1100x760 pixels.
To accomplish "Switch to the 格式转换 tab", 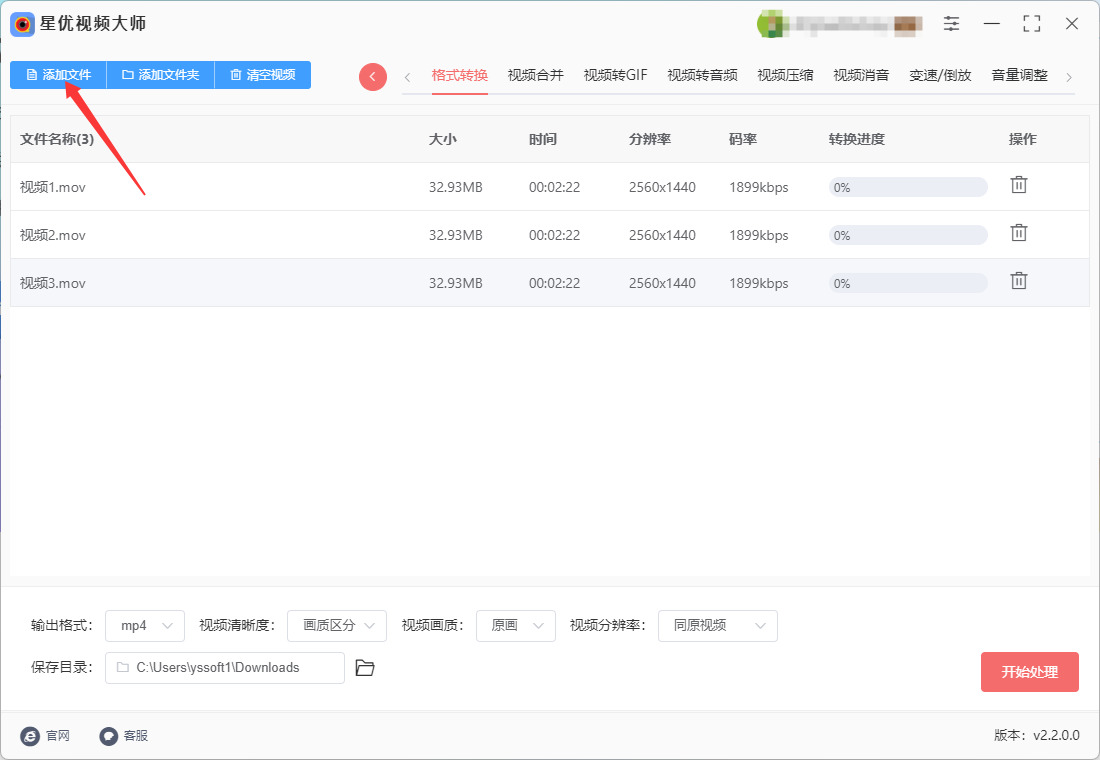I will point(460,75).
